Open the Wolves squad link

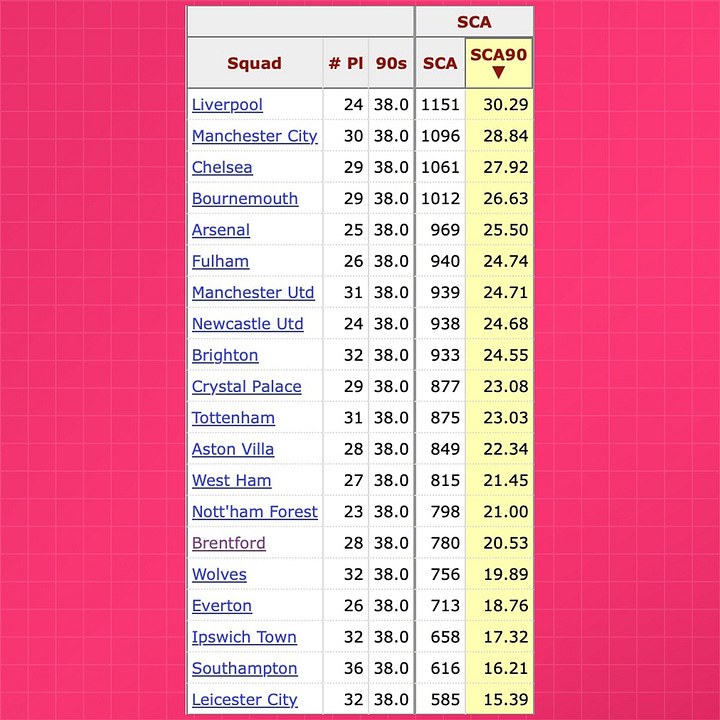pyautogui.click(x=219, y=574)
